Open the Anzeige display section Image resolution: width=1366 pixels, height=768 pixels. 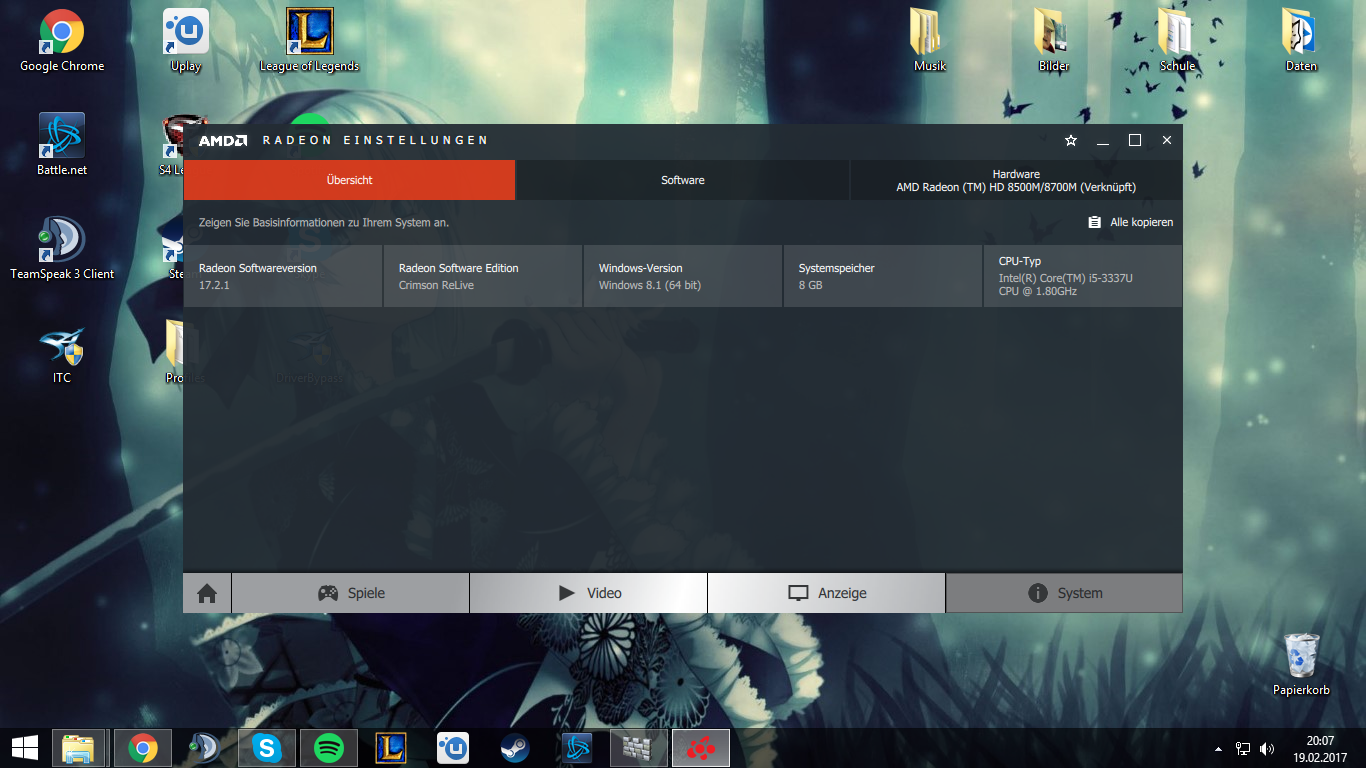[x=827, y=593]
